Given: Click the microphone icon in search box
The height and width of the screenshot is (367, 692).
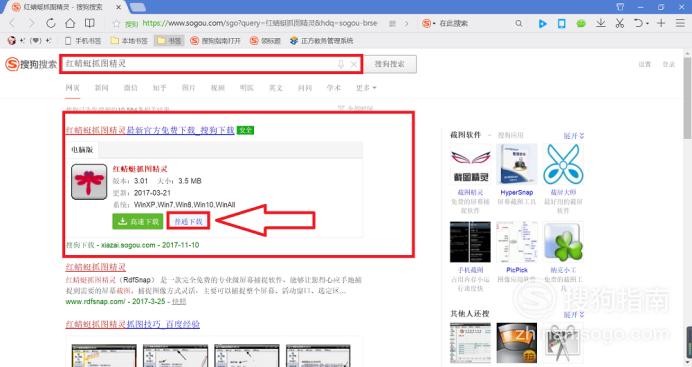Looking at the screenshot, I should point(341,64).
